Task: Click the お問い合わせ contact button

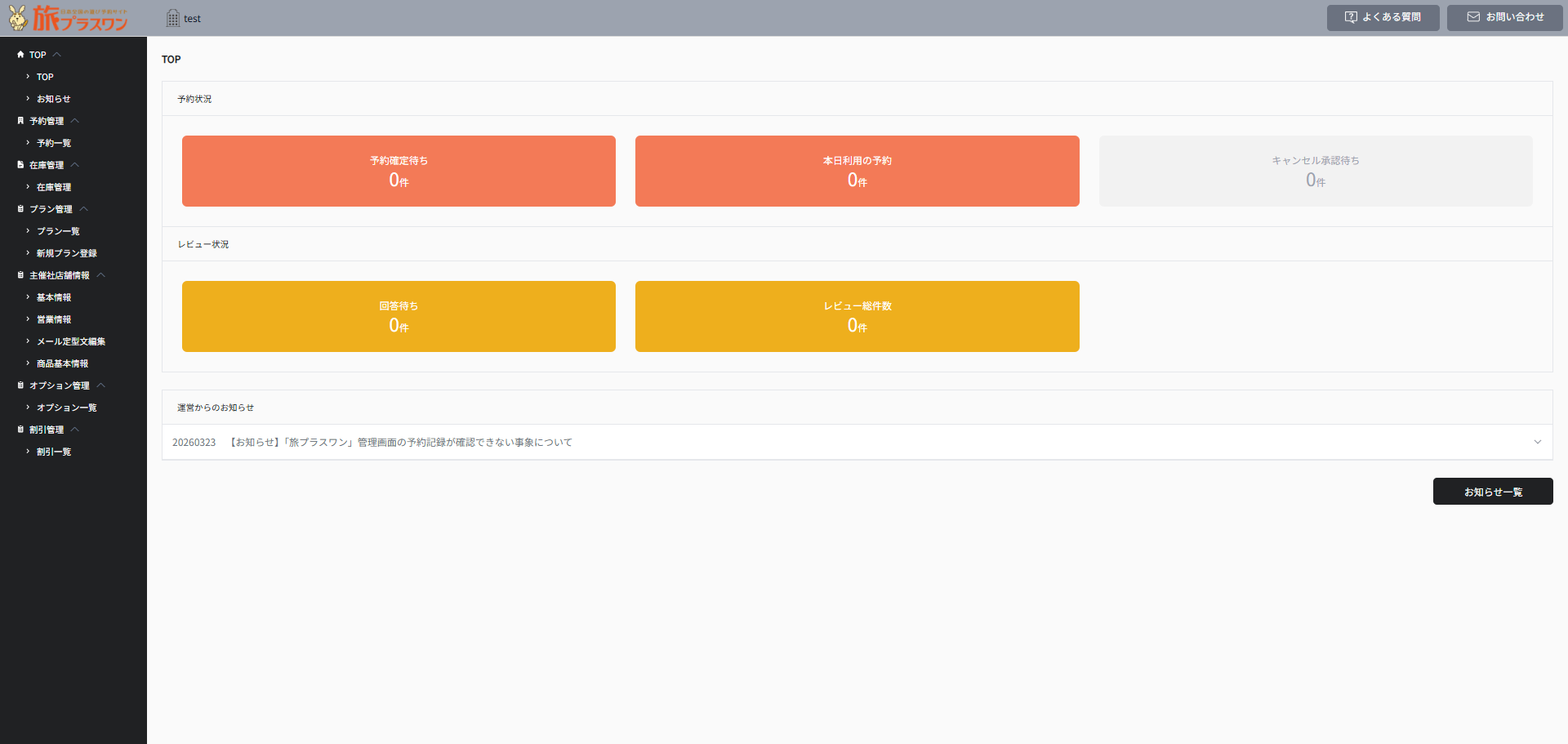Action: pos(1504,17)
